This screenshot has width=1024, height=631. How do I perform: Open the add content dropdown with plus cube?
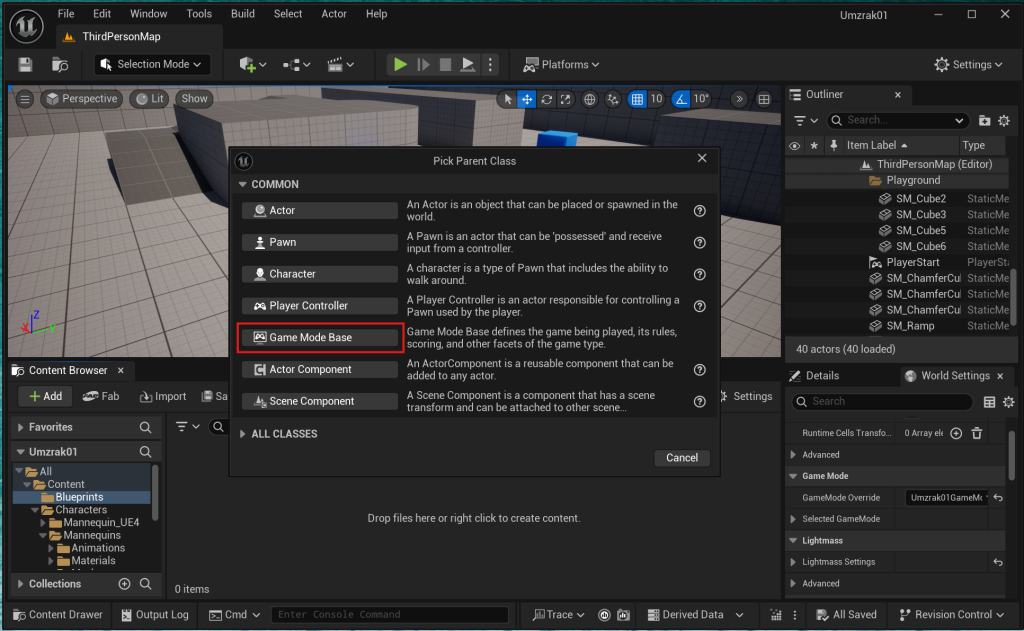(x=253, y=65)
